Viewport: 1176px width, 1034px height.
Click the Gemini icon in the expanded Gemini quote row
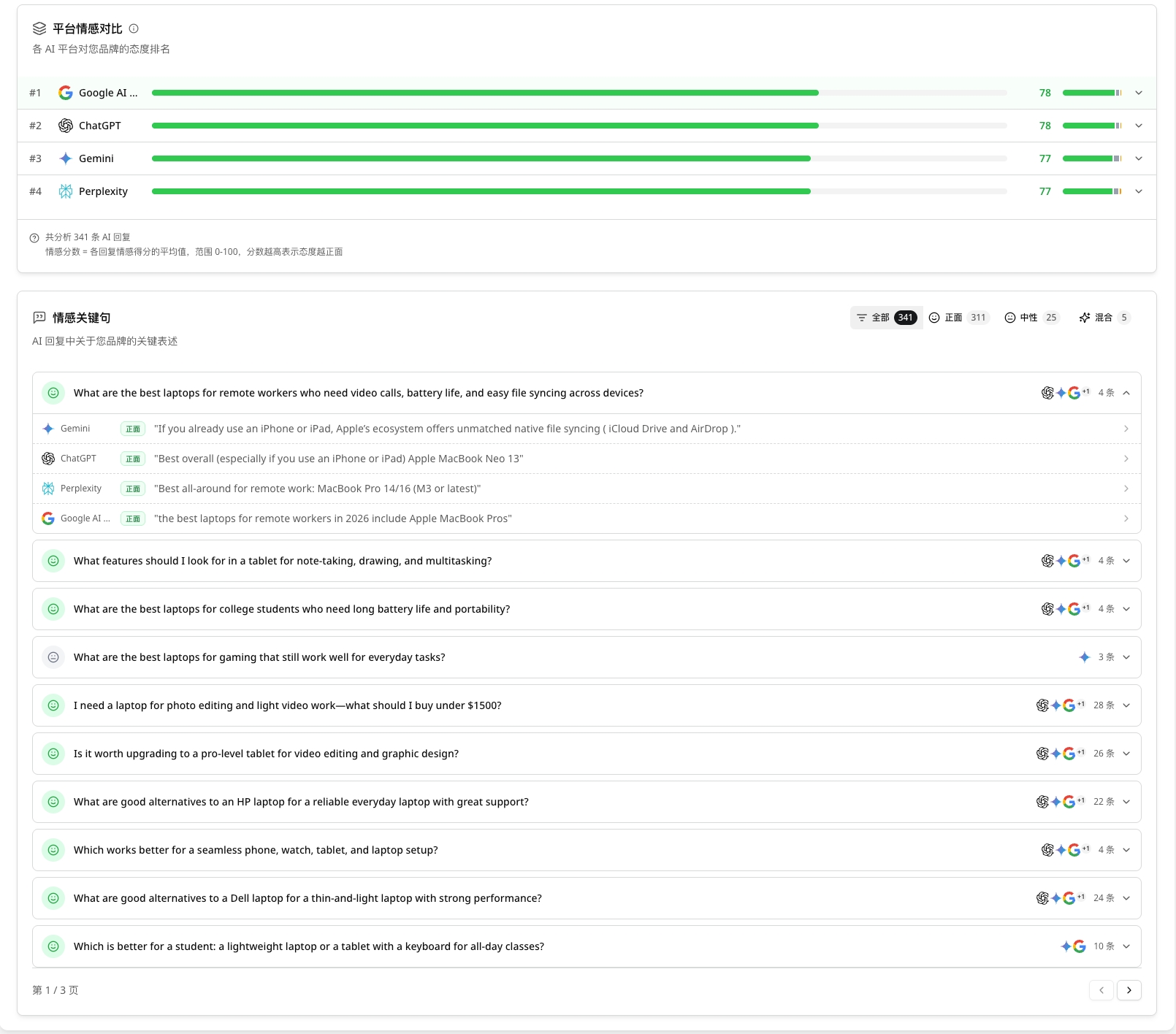[48, 429]
